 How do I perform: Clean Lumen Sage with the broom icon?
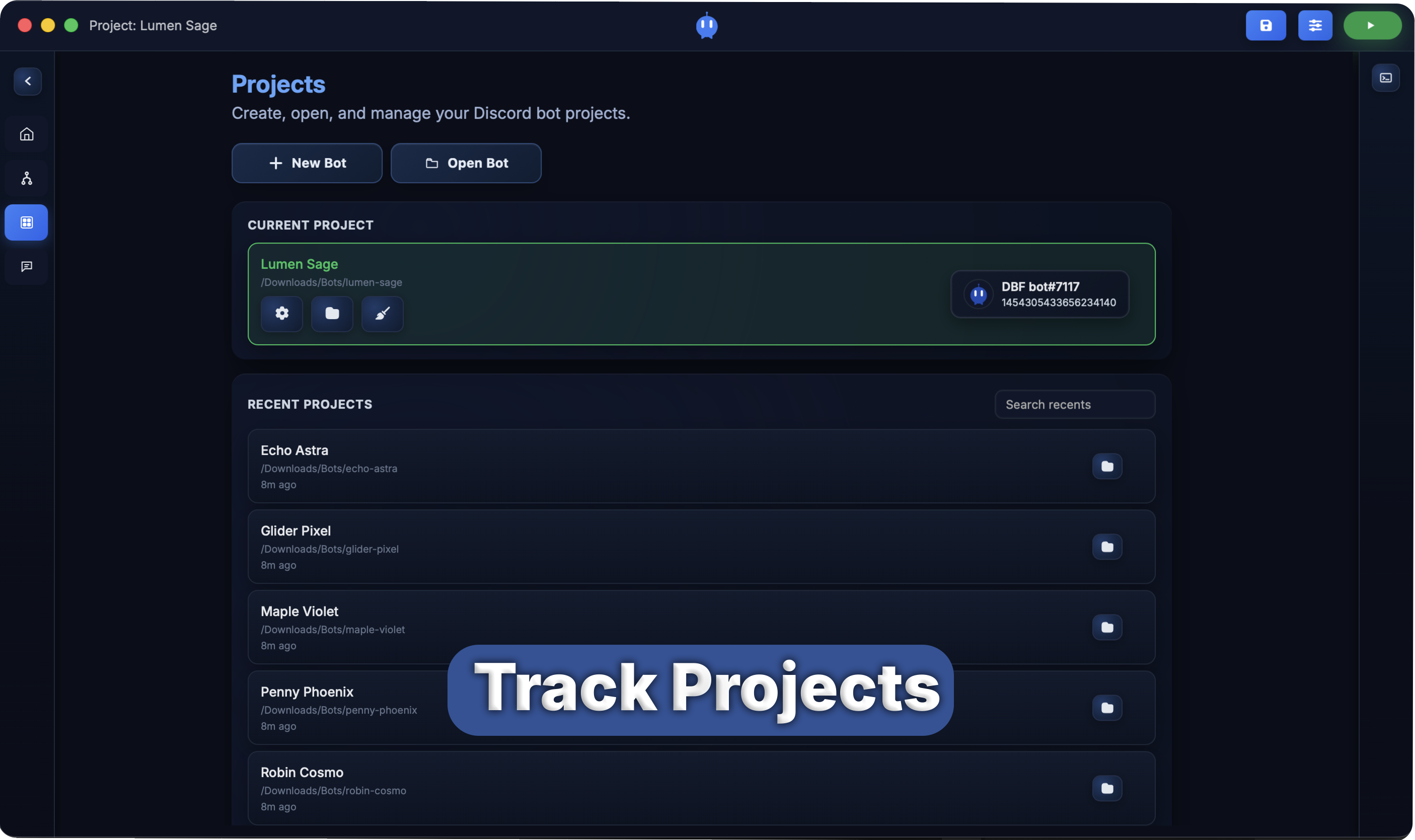[382, 314]
